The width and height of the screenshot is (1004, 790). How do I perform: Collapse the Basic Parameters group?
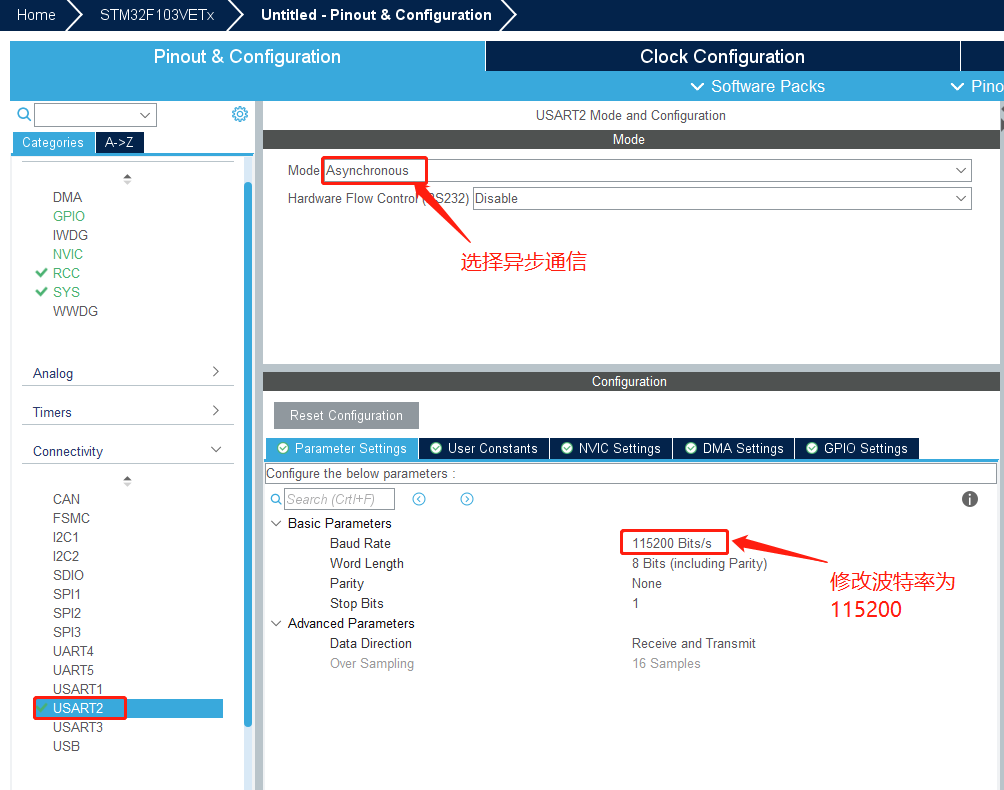276,524
